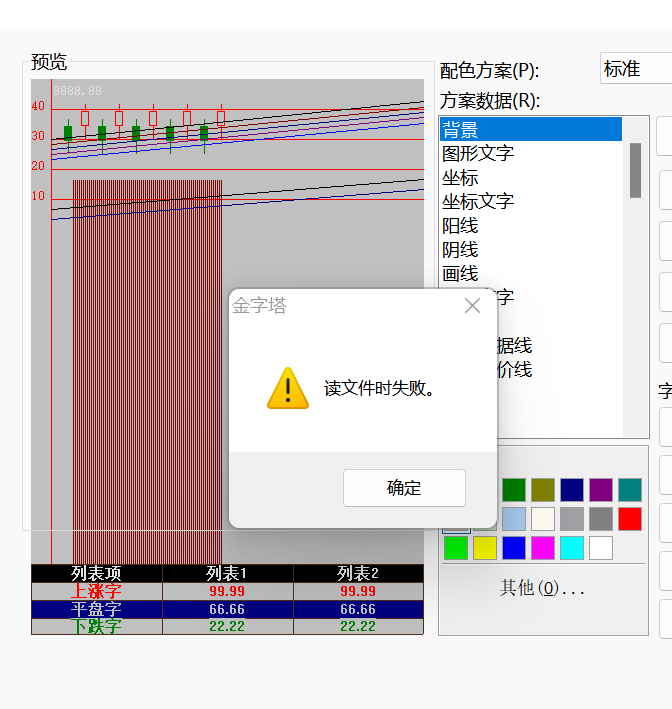Pick the red color swatch
The image size is (672, 709).
pos(630,519)
